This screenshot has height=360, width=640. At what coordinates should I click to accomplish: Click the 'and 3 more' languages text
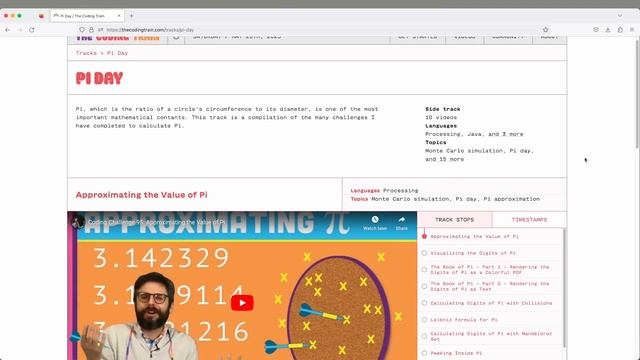pos(505,134)
